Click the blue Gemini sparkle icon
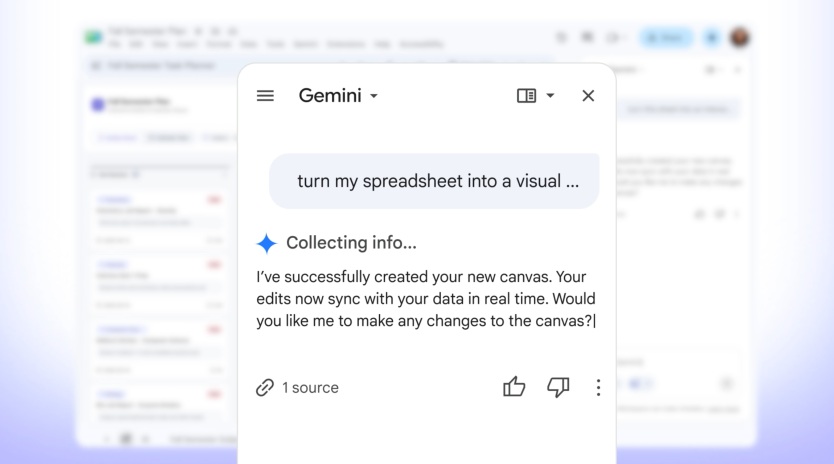 (266, 243)
